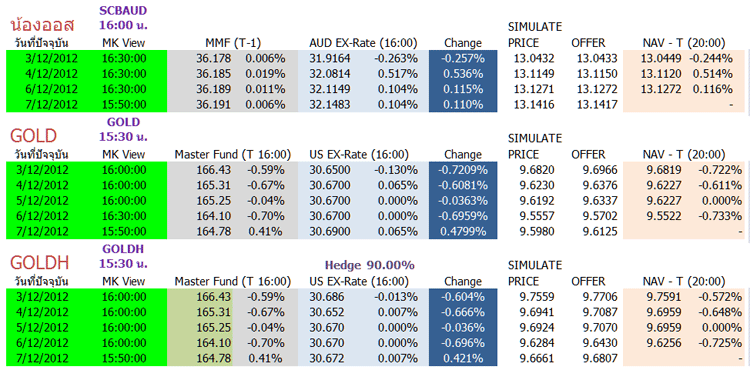Select the GOLDH NAV value 9.7591
This screenshot has height=370, width=750.
[x=663, y=297]
